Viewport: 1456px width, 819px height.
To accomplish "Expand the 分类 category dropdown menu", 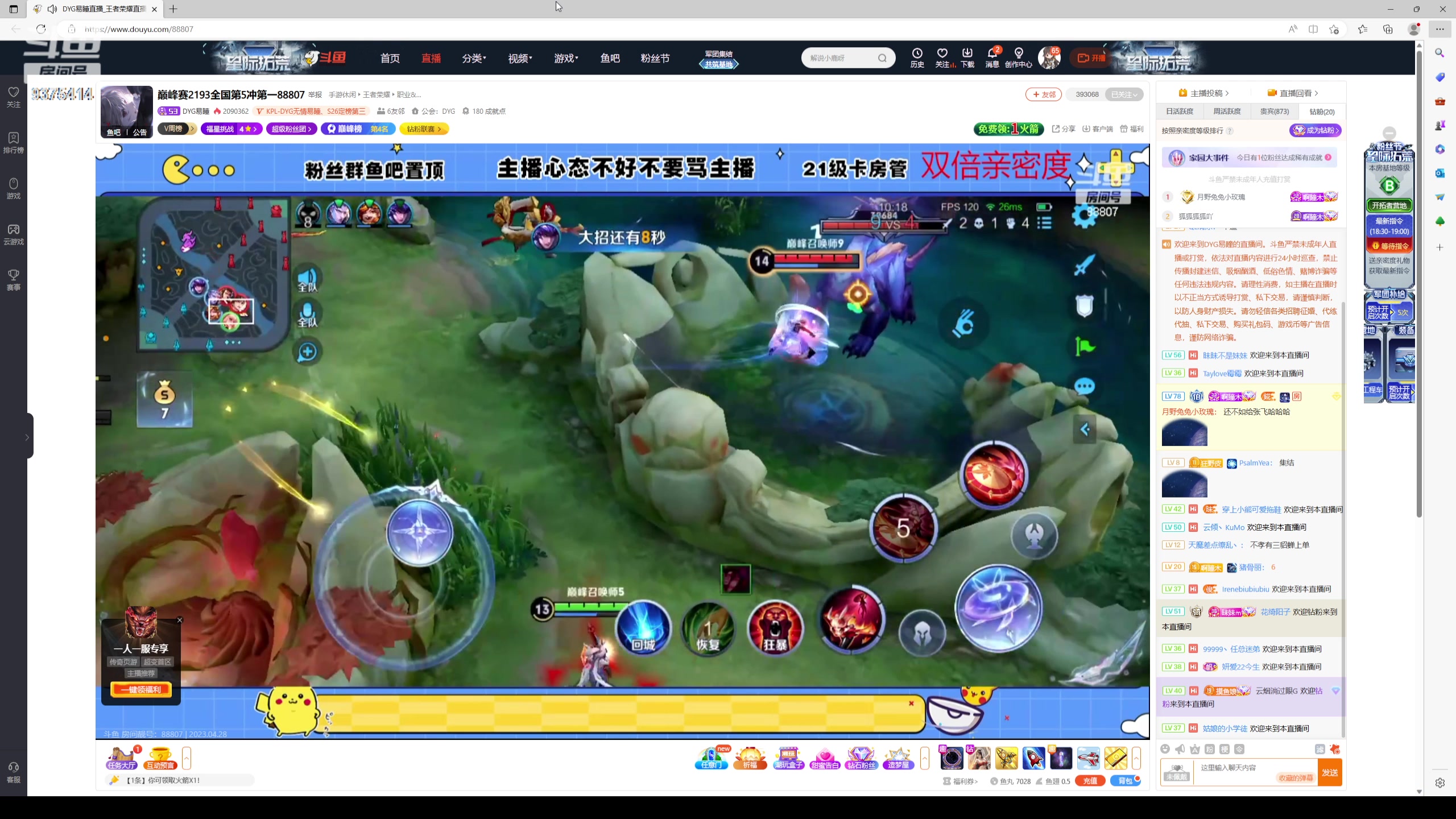I will (x=474, y=58).
